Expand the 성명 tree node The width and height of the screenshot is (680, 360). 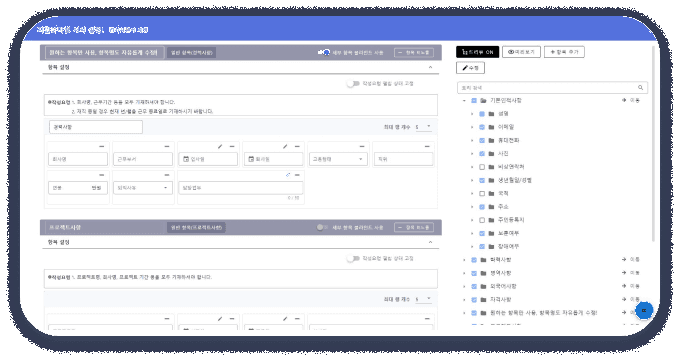coord(472,114)
